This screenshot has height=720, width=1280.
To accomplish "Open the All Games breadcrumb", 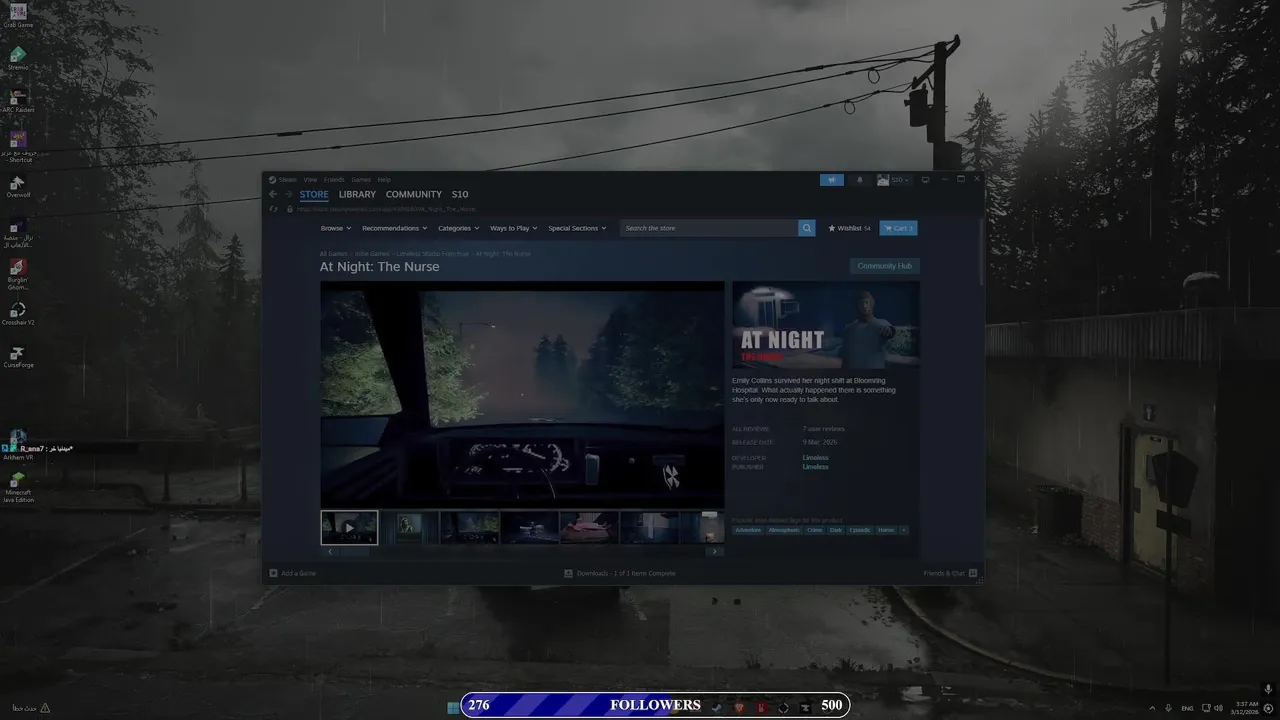I will click(x=334, y=254).
